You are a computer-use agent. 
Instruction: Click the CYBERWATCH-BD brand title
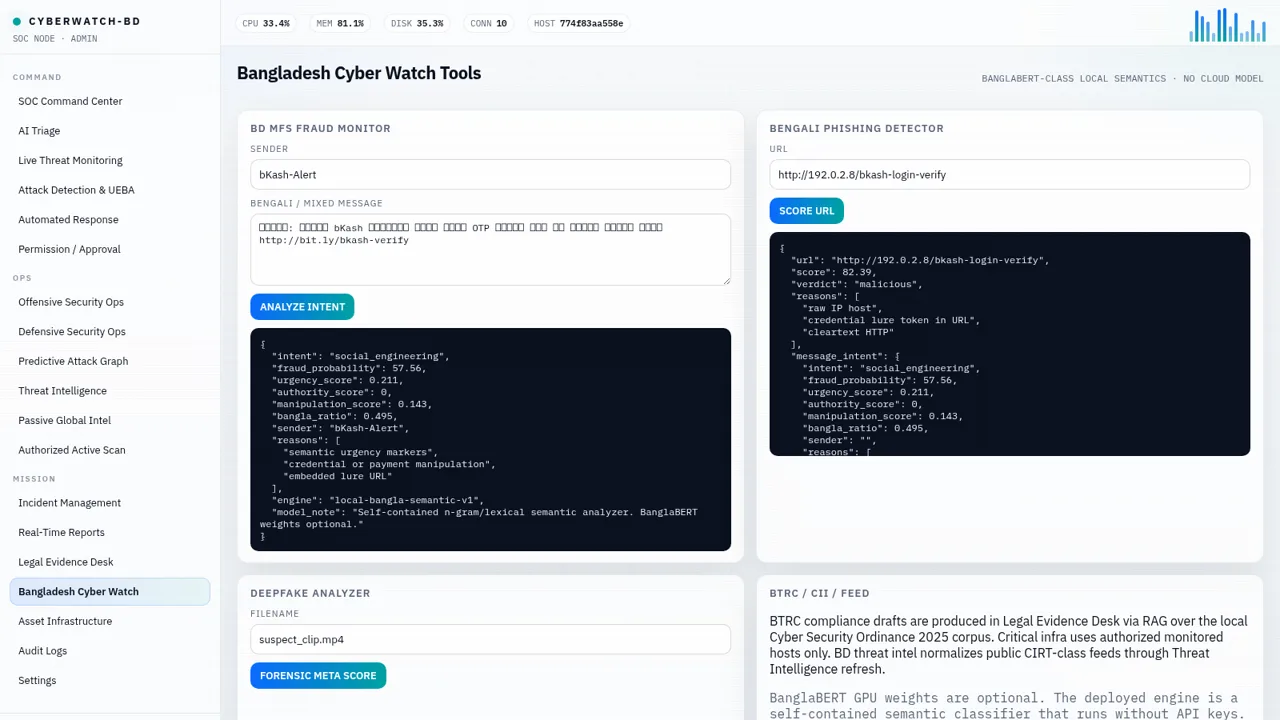click(85, 21)
